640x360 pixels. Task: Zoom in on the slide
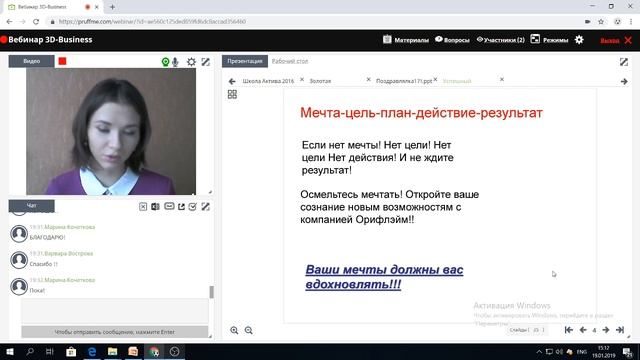(234, 330)
